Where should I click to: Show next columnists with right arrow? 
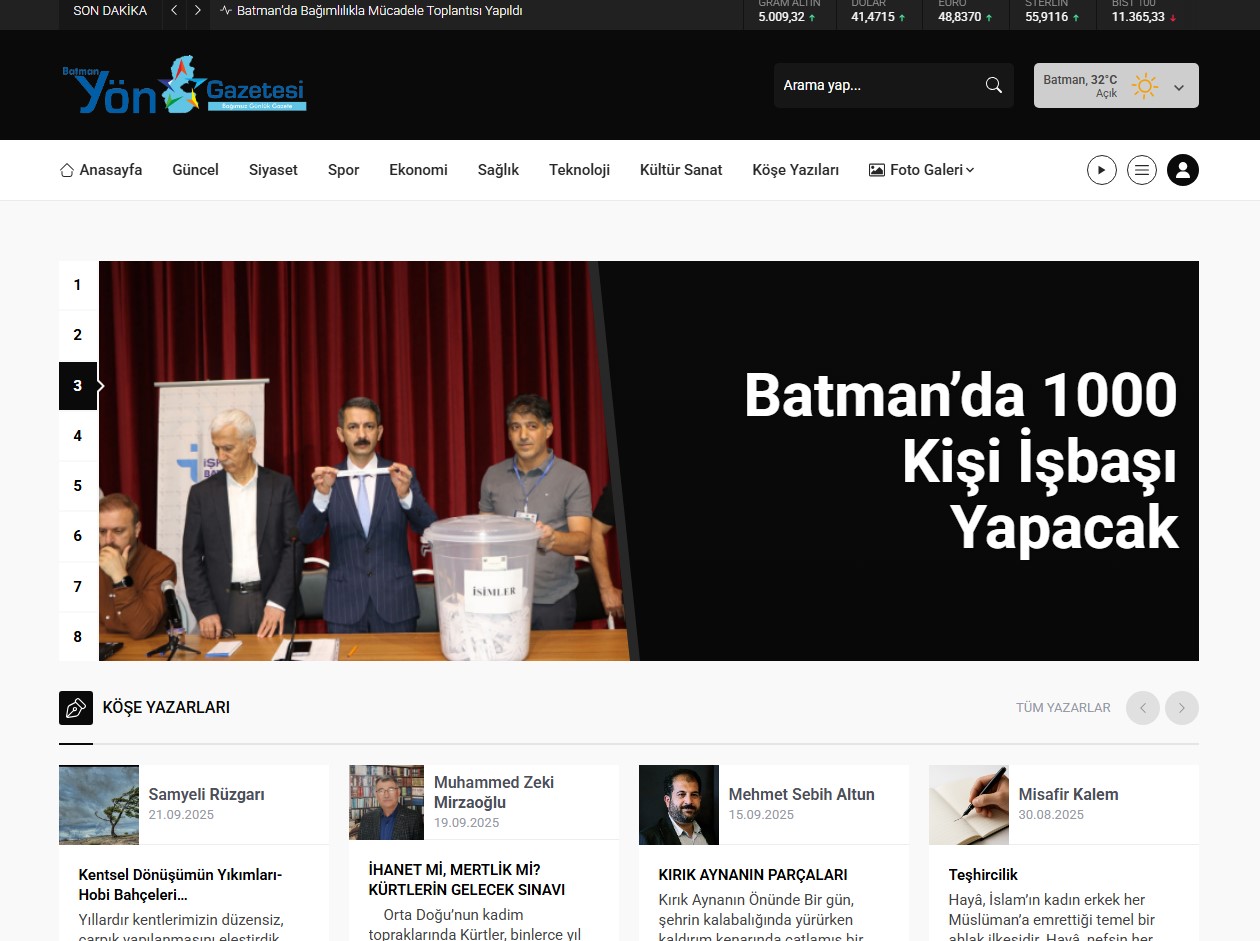click(1181, 708)
